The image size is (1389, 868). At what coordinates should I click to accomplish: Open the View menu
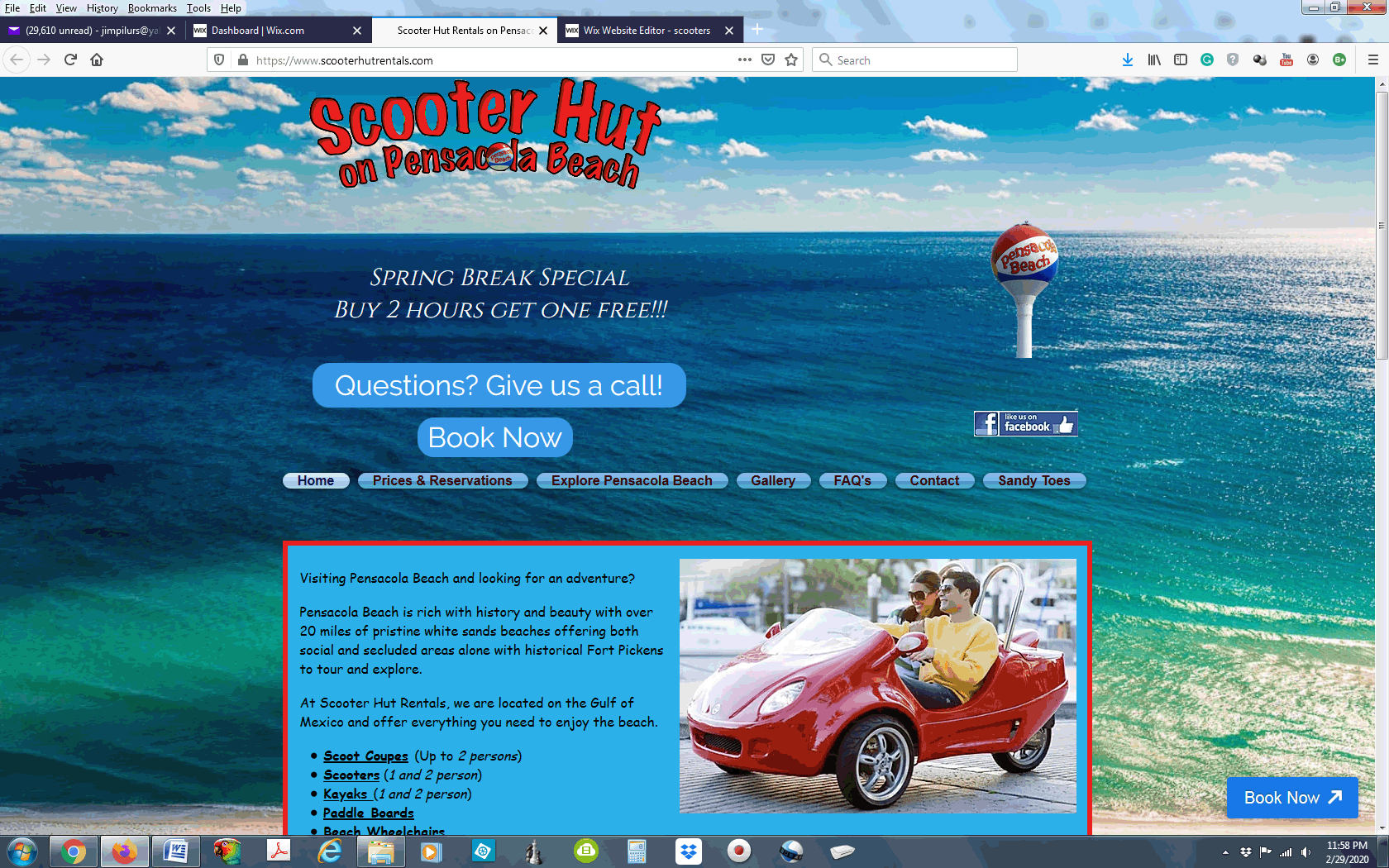pyautogui.click(x=66, y=8)
